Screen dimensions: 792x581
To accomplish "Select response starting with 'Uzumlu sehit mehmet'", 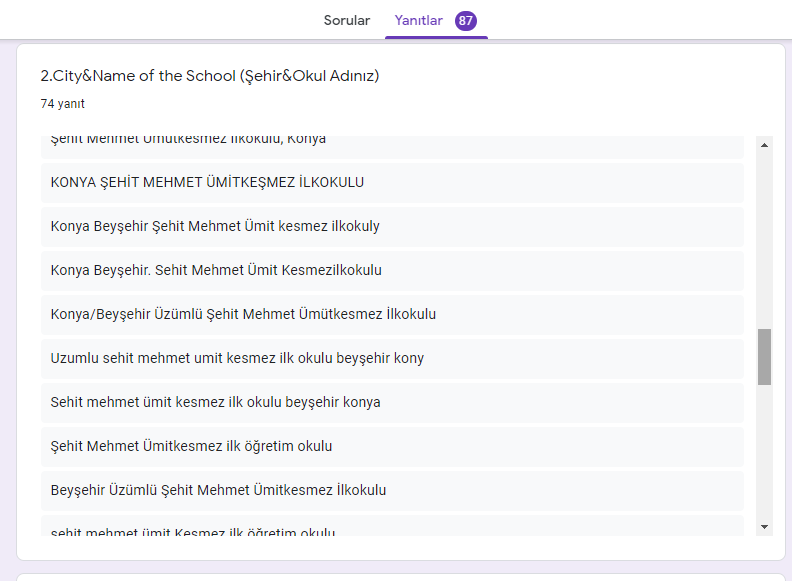I will point(237,359).
